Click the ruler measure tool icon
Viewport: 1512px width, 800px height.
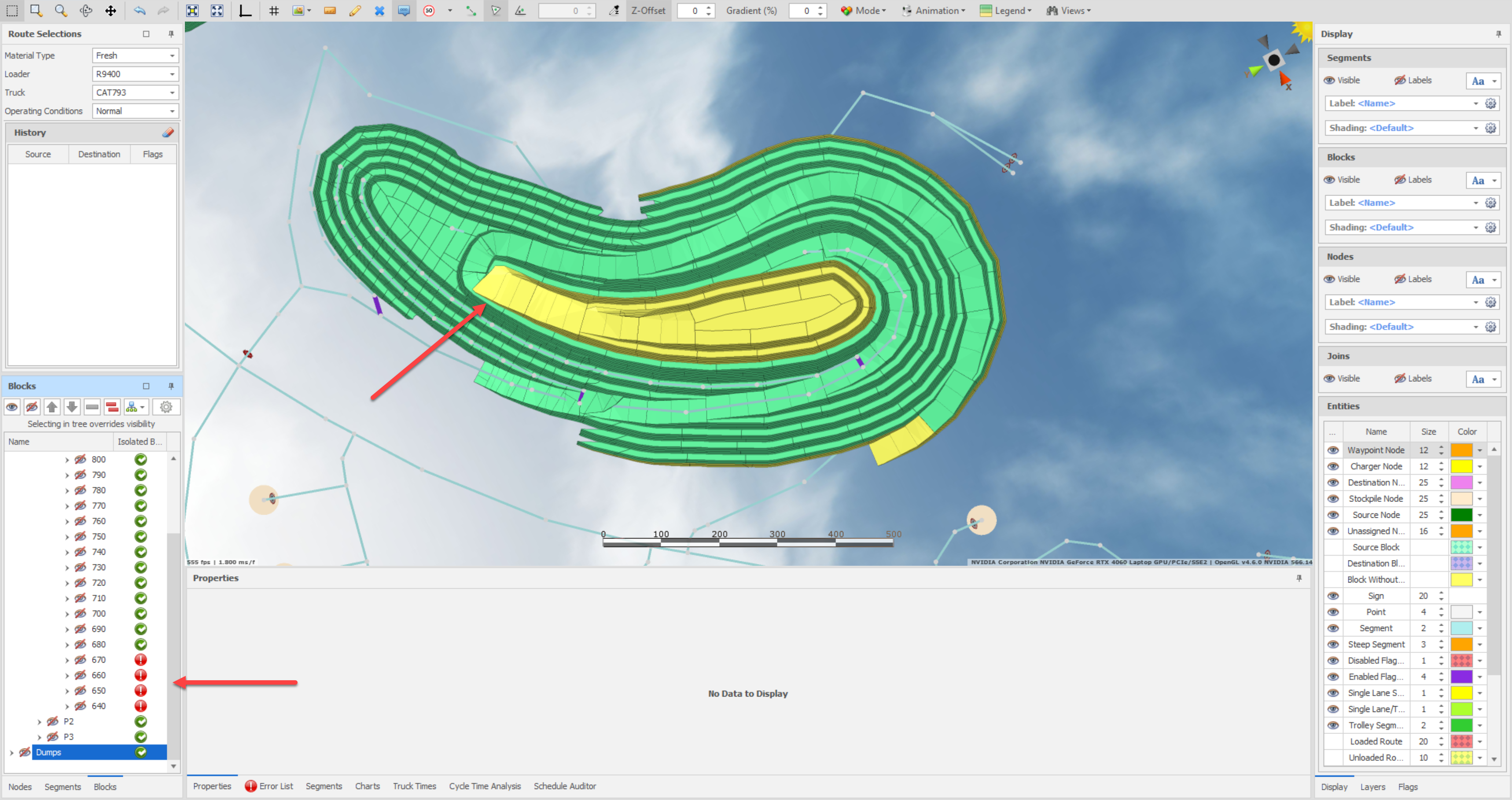pyautogui.click(x=330, y=11)
